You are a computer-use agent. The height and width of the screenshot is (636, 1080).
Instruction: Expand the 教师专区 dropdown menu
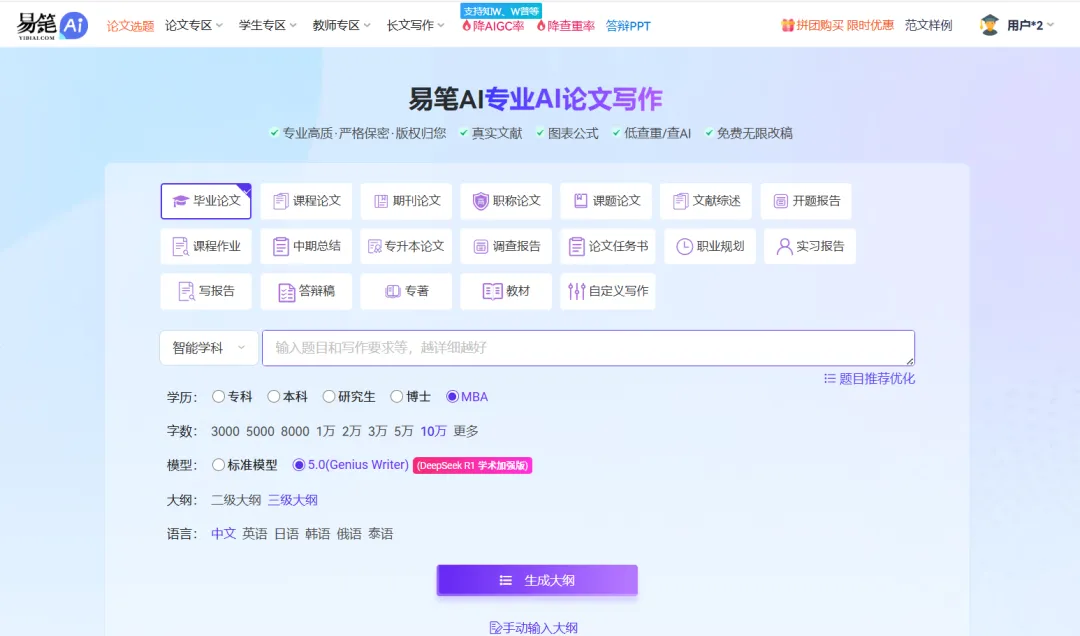pos(341,25)
